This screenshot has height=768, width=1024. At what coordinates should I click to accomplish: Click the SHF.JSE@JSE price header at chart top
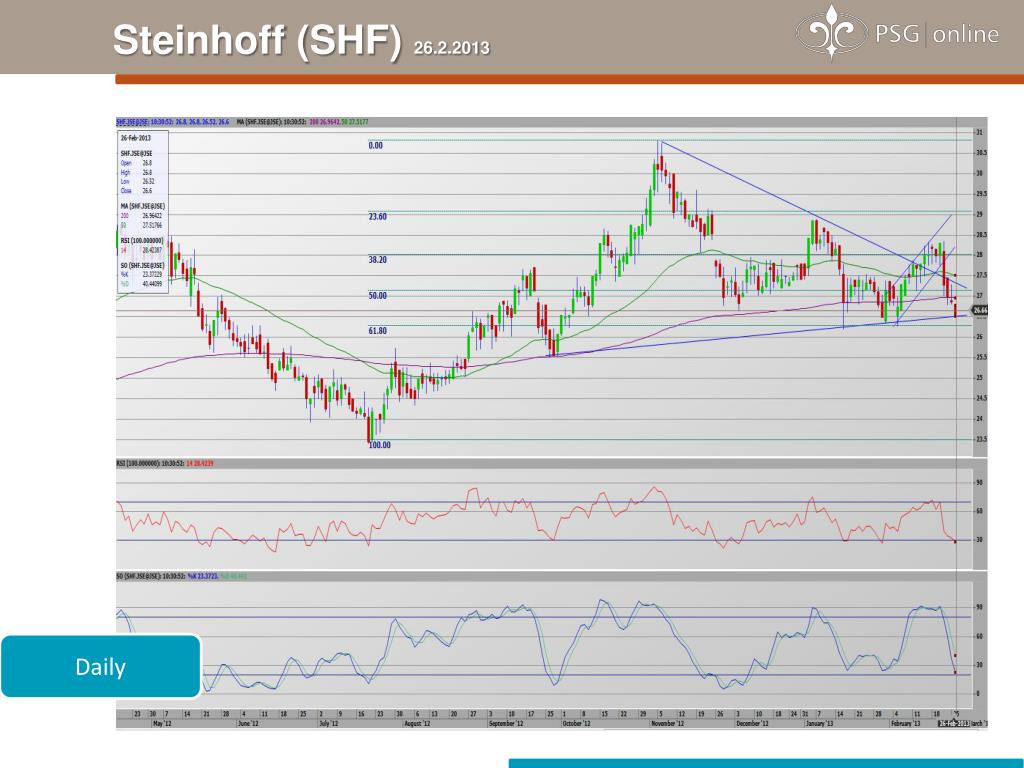point(172,121)
